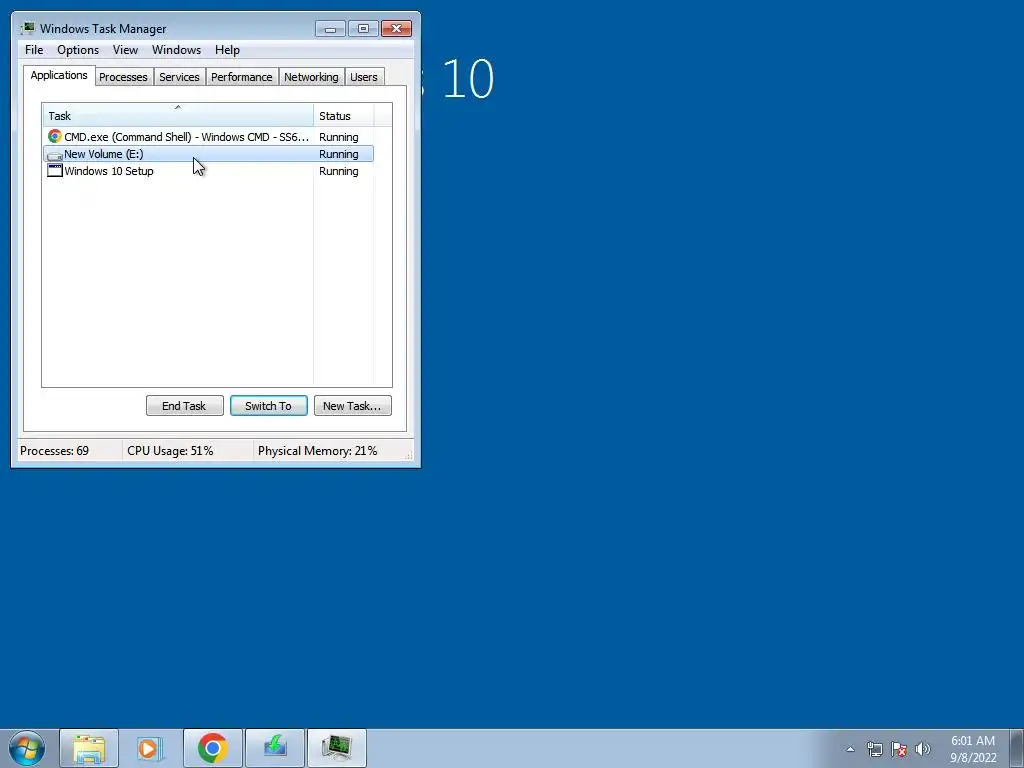
Task: Switch to the Services tab
Action: click(179, 77)
